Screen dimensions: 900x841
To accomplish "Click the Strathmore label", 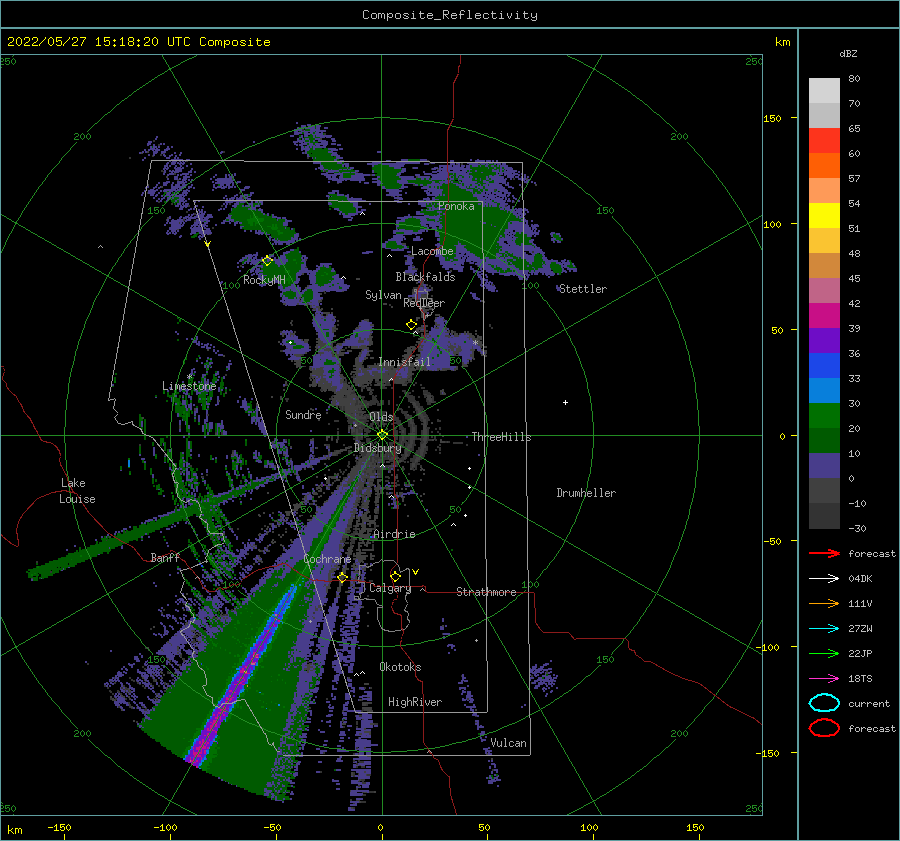I will click(486, 592).
